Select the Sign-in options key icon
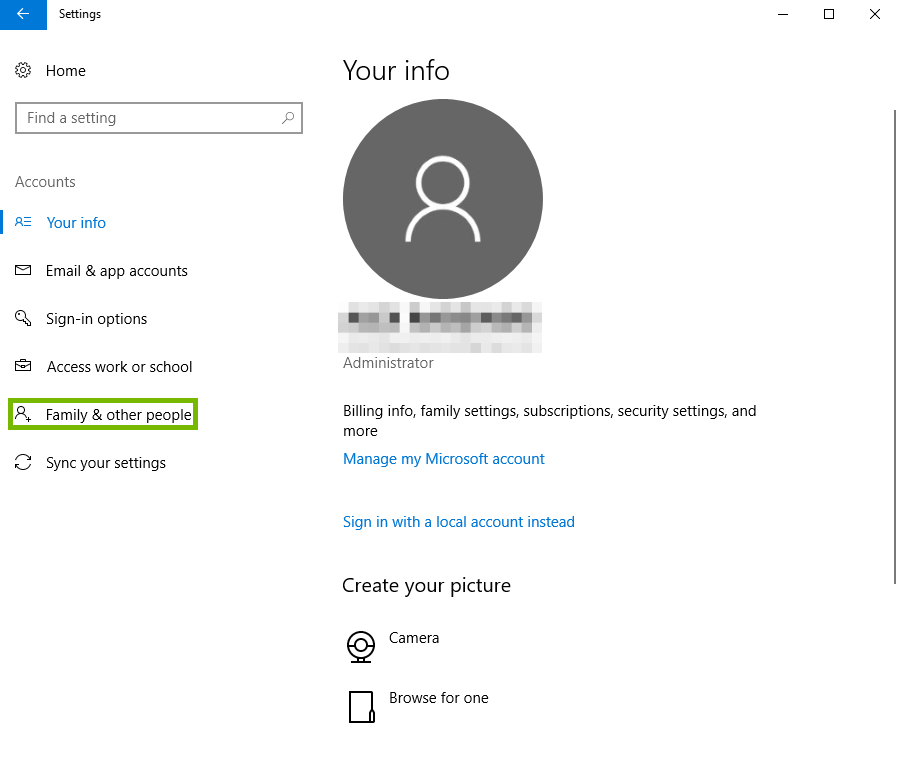The height and width of the screenshot is (759, 897). pos(23,318)
